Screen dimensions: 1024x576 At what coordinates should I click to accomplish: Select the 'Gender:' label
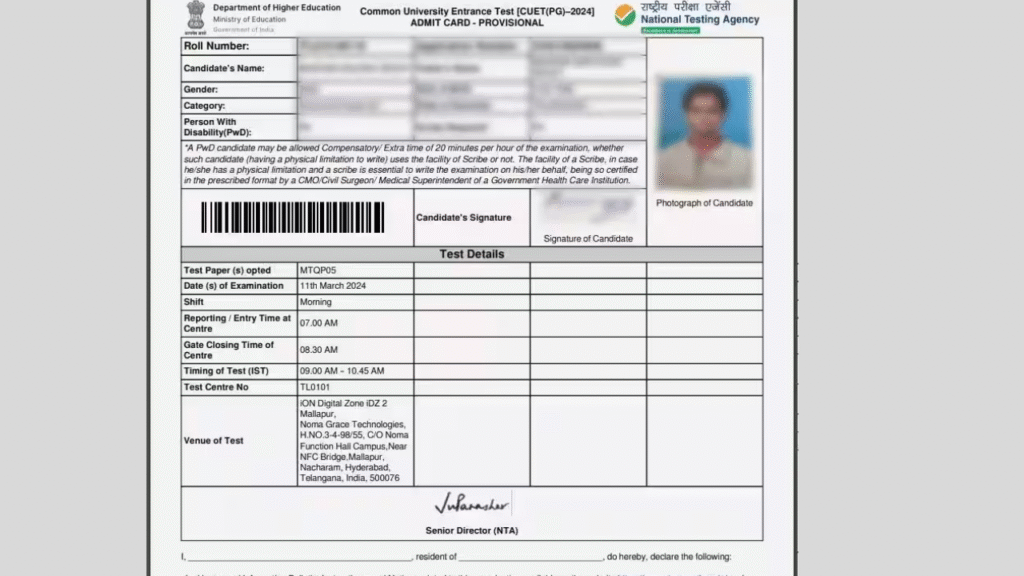coord(200,89)
